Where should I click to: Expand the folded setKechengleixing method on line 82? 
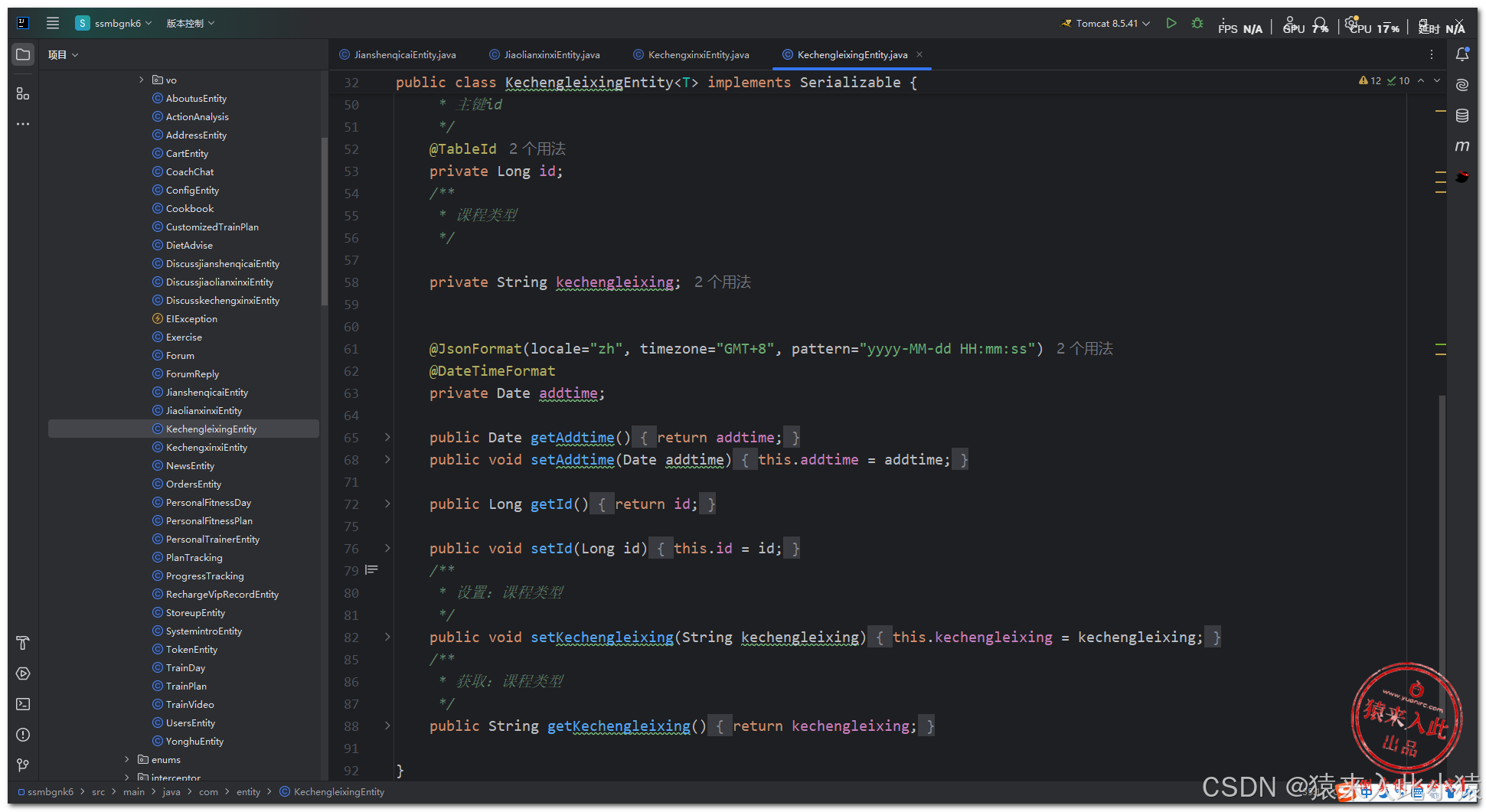pyautogui.click(x=387, y=637)
